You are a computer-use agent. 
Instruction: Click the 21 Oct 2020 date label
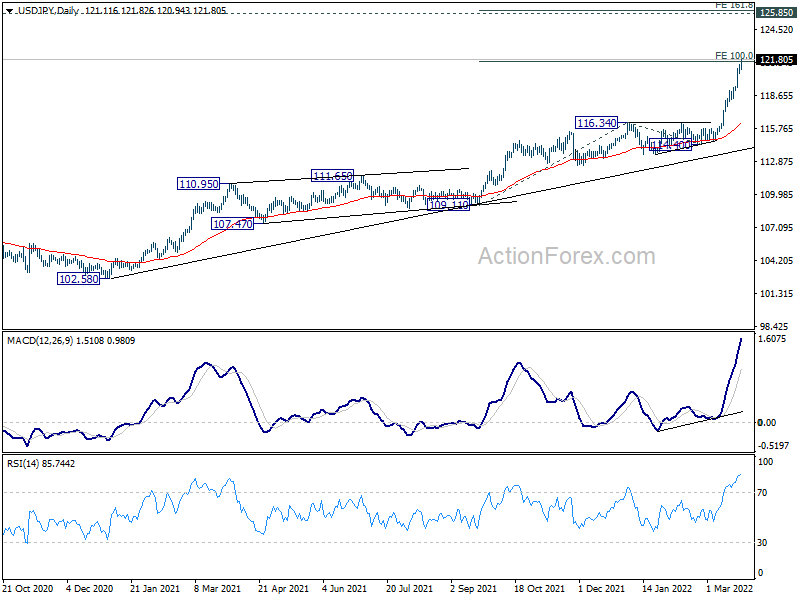click(28, 589)
